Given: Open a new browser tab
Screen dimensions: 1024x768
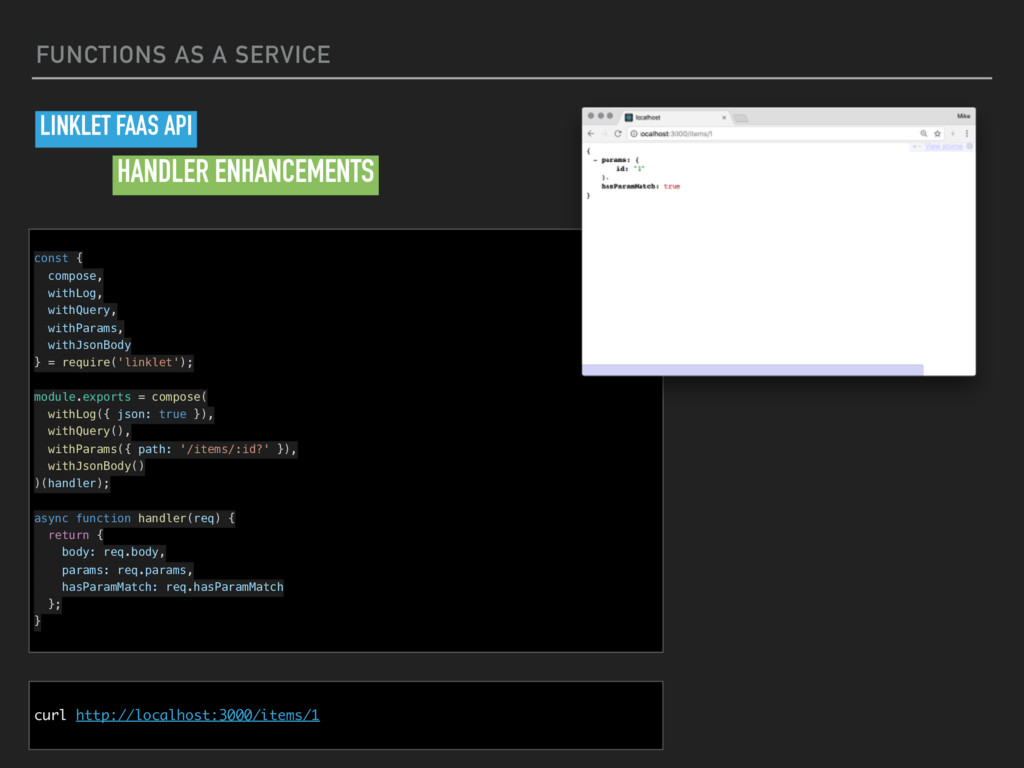Looking at the screenshot, I should [x=741, y=118].
